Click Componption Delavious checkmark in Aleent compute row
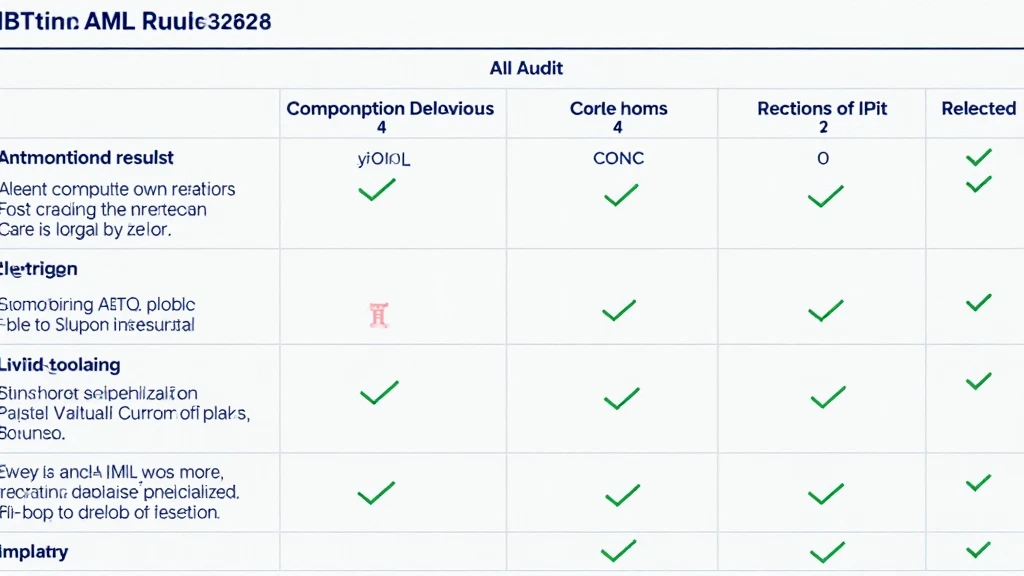The image size is (1024, 576). pos(377,189)
